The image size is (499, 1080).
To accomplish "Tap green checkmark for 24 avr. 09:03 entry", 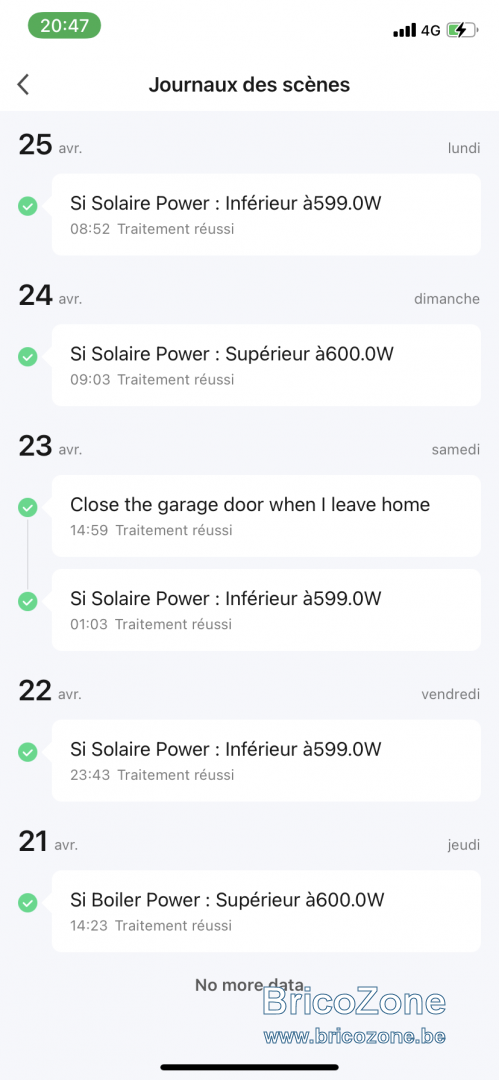I will [x=28, y=357].
